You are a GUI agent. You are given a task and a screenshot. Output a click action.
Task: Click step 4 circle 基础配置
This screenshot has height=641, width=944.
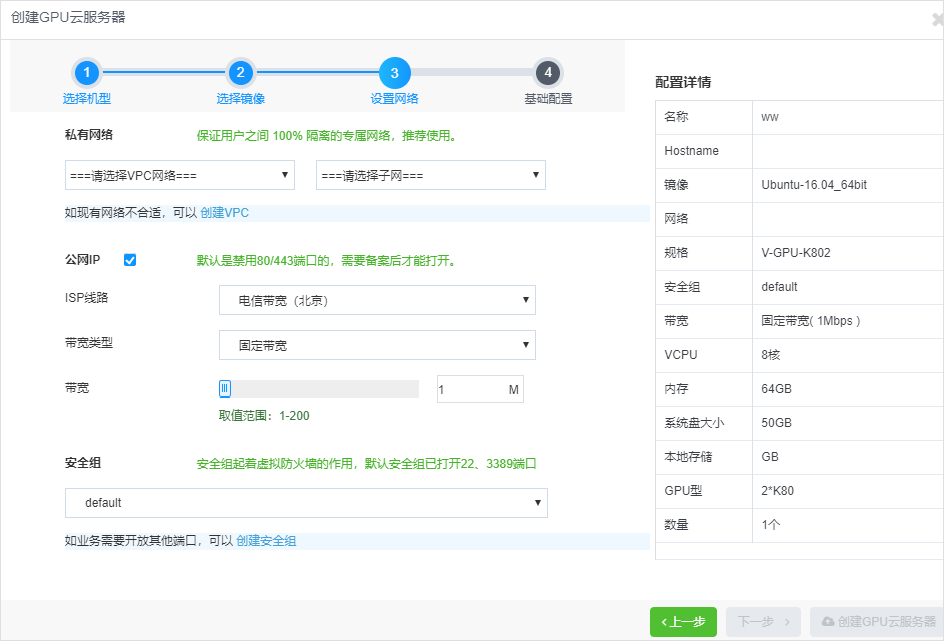(x=548, y=73)
